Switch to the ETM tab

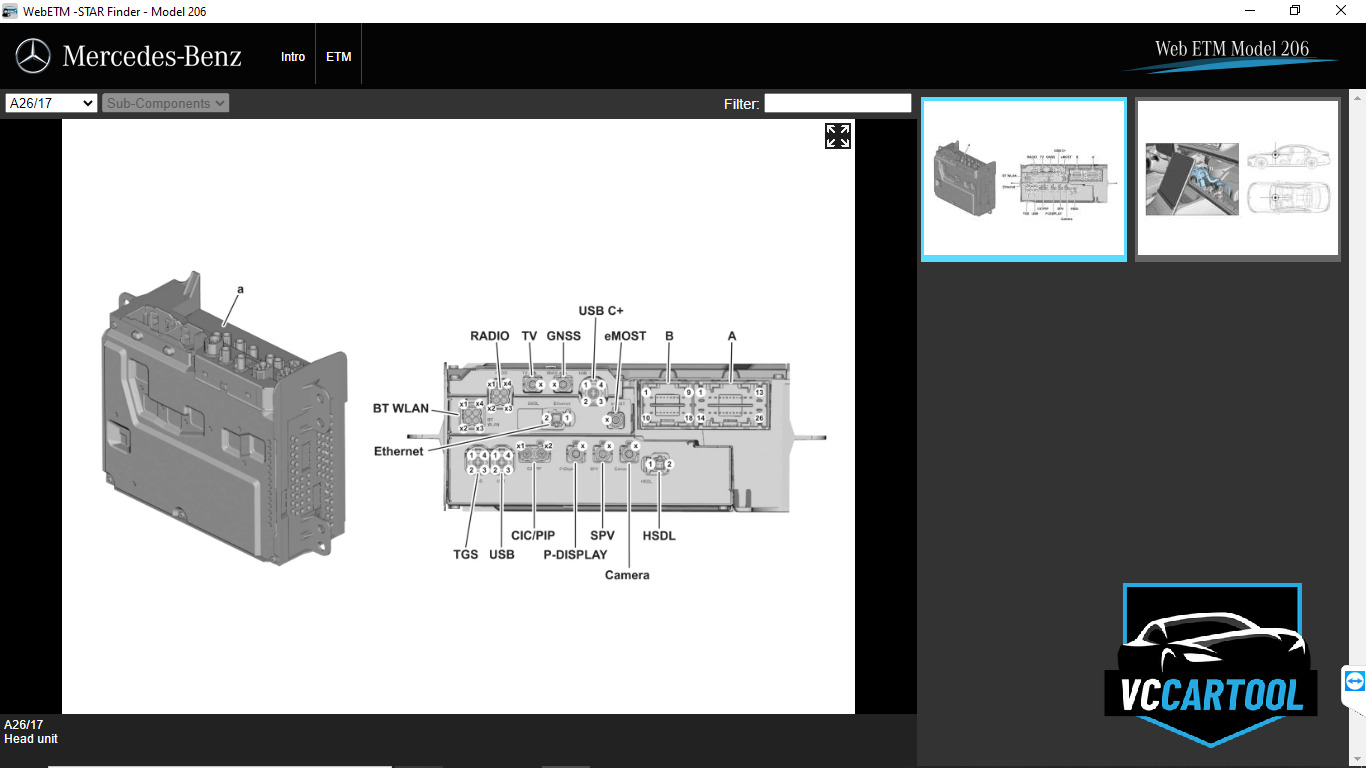339,57
